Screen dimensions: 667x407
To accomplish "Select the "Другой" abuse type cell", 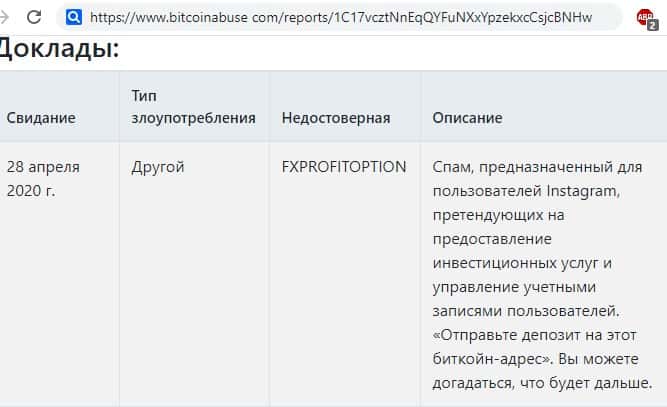I will [158, 167].
